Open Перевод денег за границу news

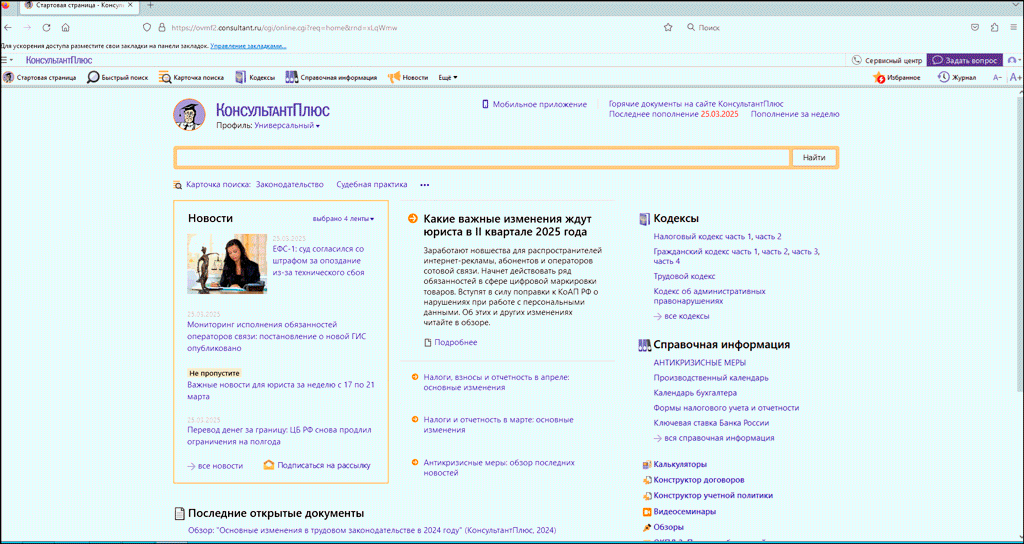point(279,436)
